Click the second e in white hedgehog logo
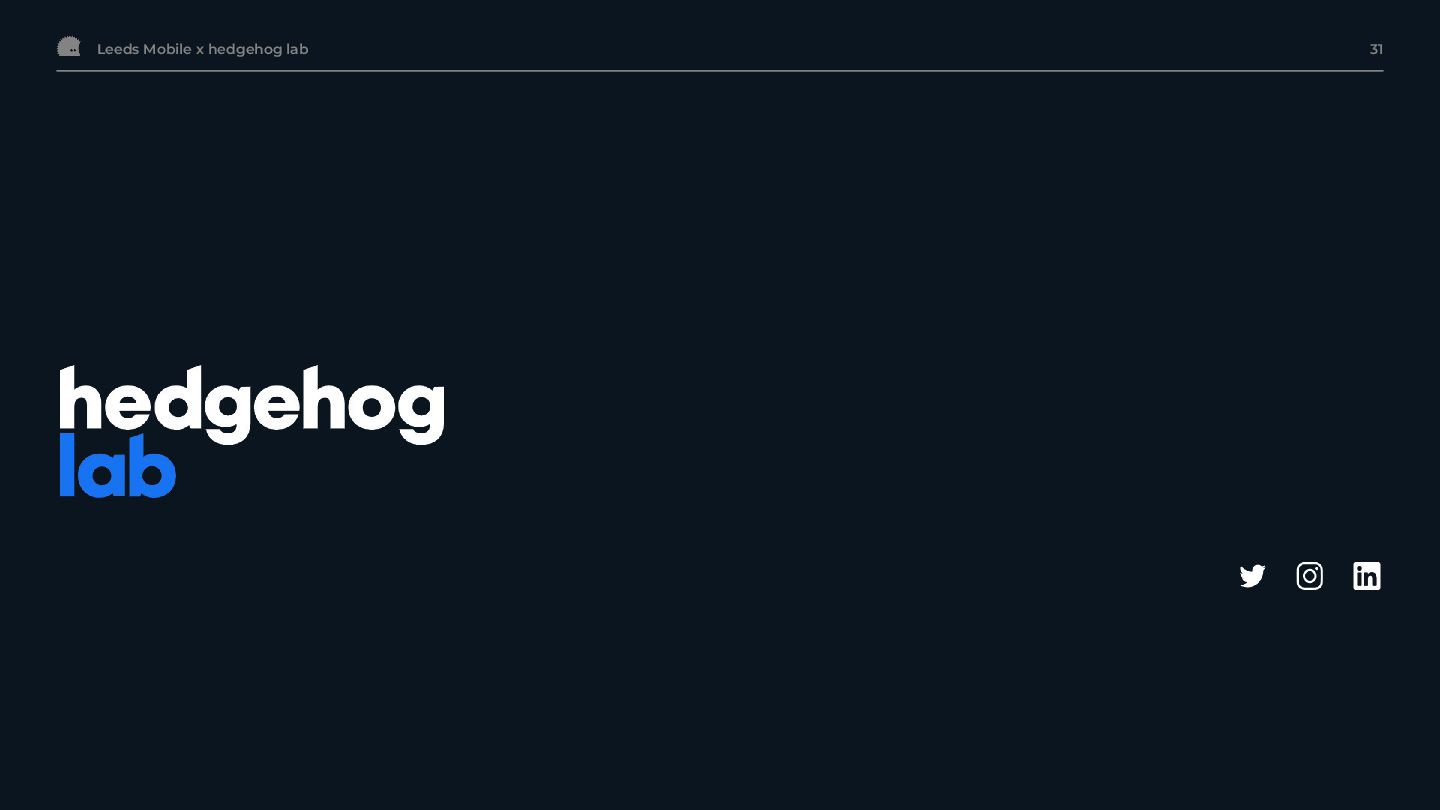This screenshot has width=1440, height=810. pos(272,404)
